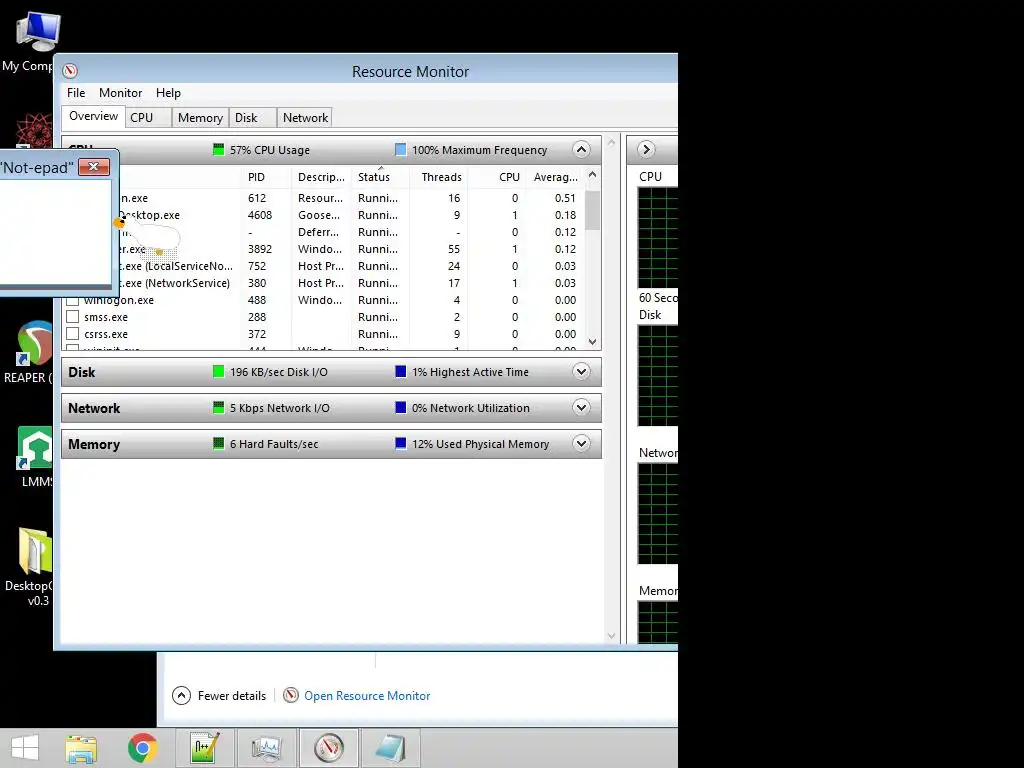
Task: Open the REAPER desktop shortcut
Action: pyautogui.click(x=29, y=351)
